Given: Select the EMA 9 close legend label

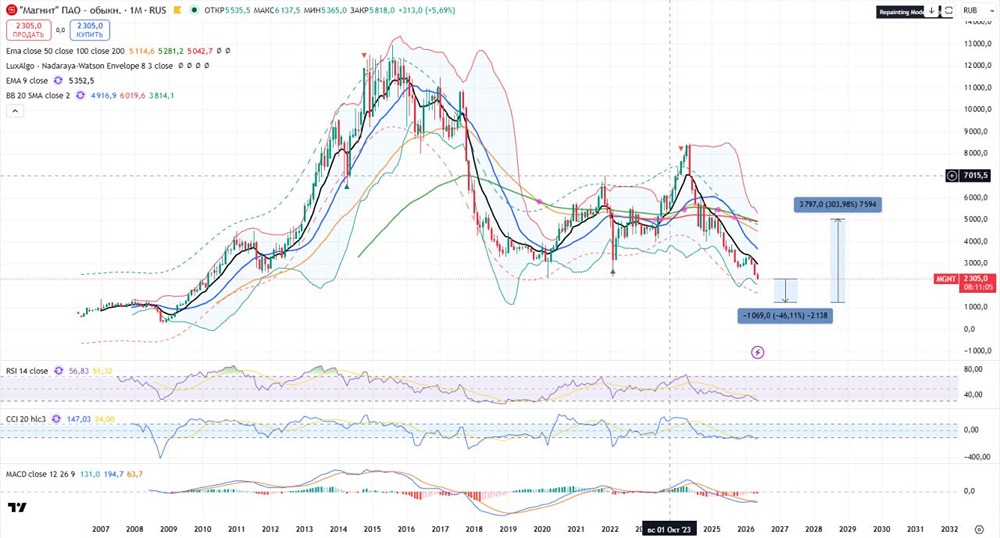Looking at the screenshot, I should (x=27, y=81).
